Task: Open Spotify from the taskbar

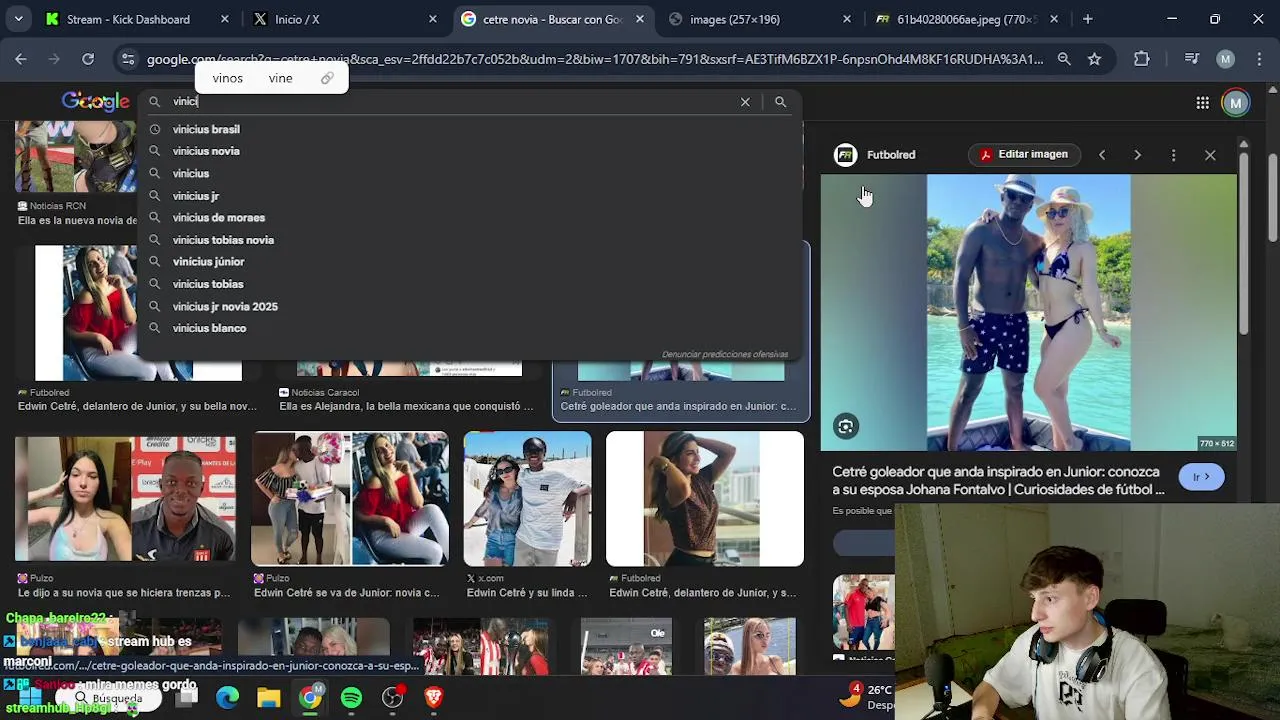Action: point(351,698)
